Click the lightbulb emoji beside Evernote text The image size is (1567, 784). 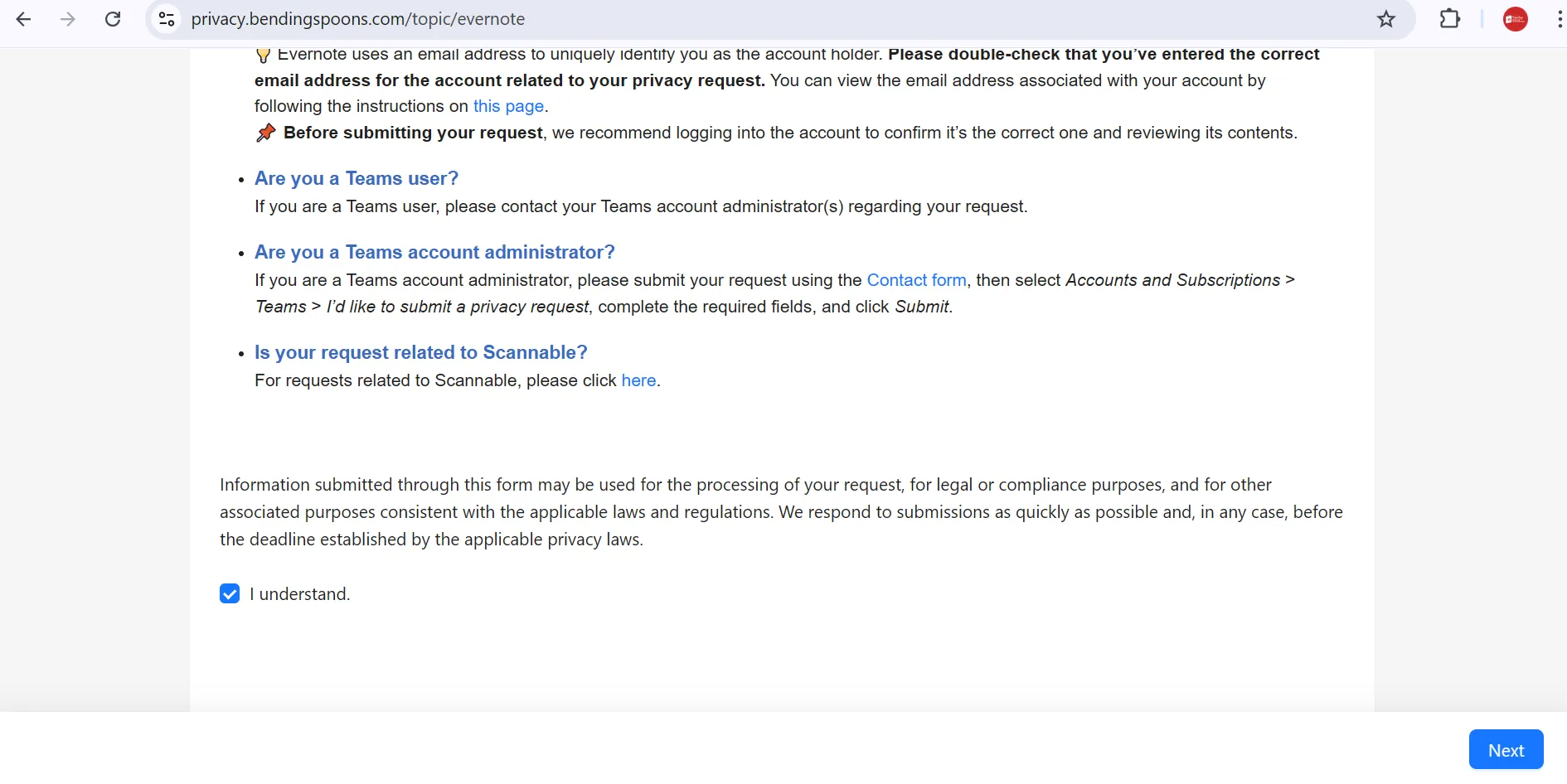[x=263, y=56]
